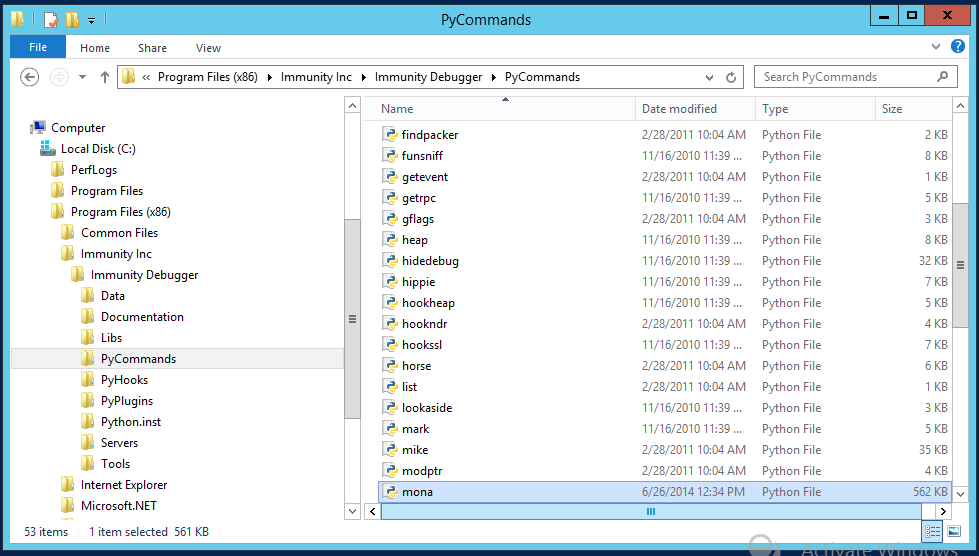Viewport: 979px width, 556px height.
Task: Select the file named mark
Action: 415,429
